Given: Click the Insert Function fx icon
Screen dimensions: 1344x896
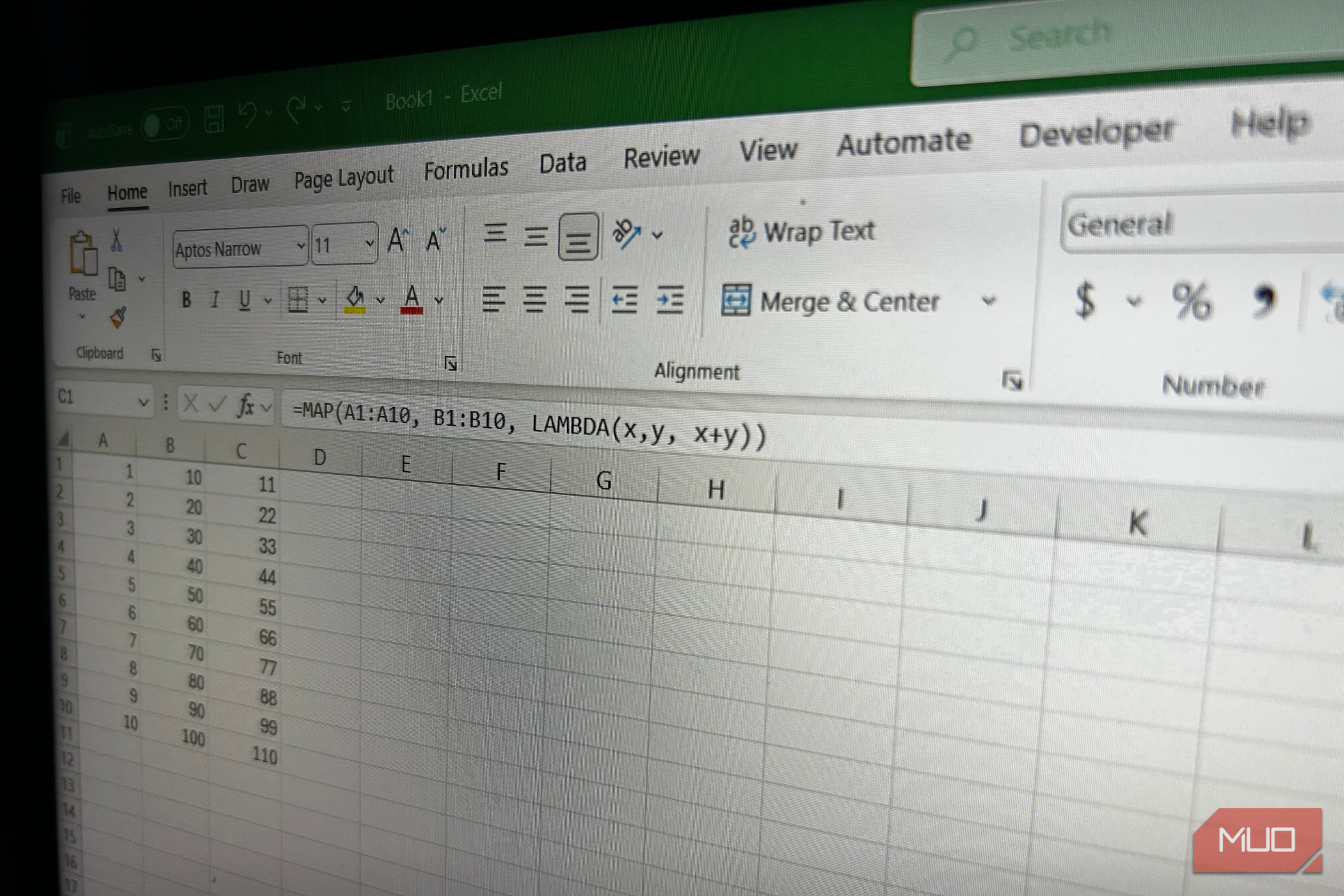Looking at the screenshot, I should tap(245, 405).
